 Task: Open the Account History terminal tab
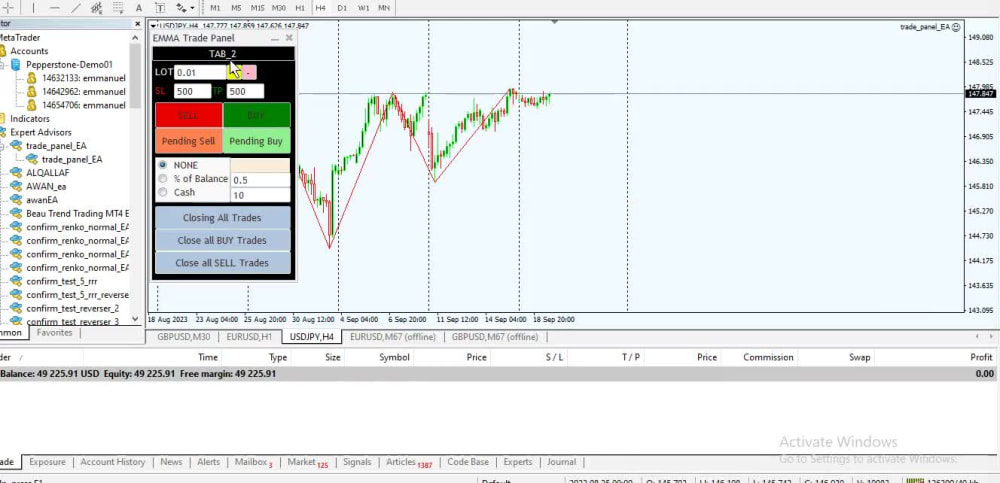pos(113,462)
